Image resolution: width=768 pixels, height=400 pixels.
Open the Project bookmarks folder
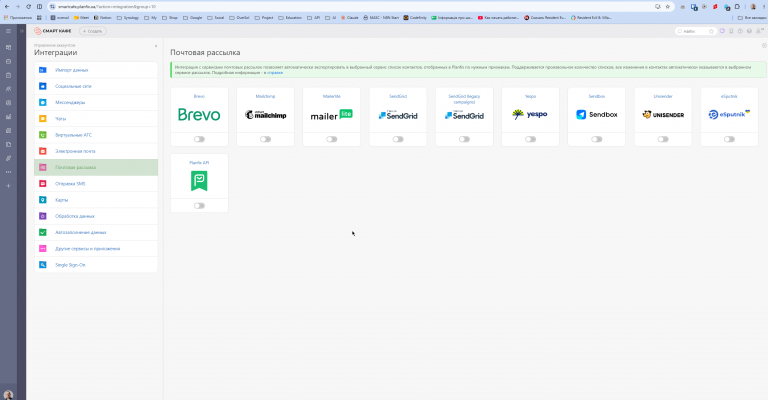pyautogui.click(x=264, y=18)
